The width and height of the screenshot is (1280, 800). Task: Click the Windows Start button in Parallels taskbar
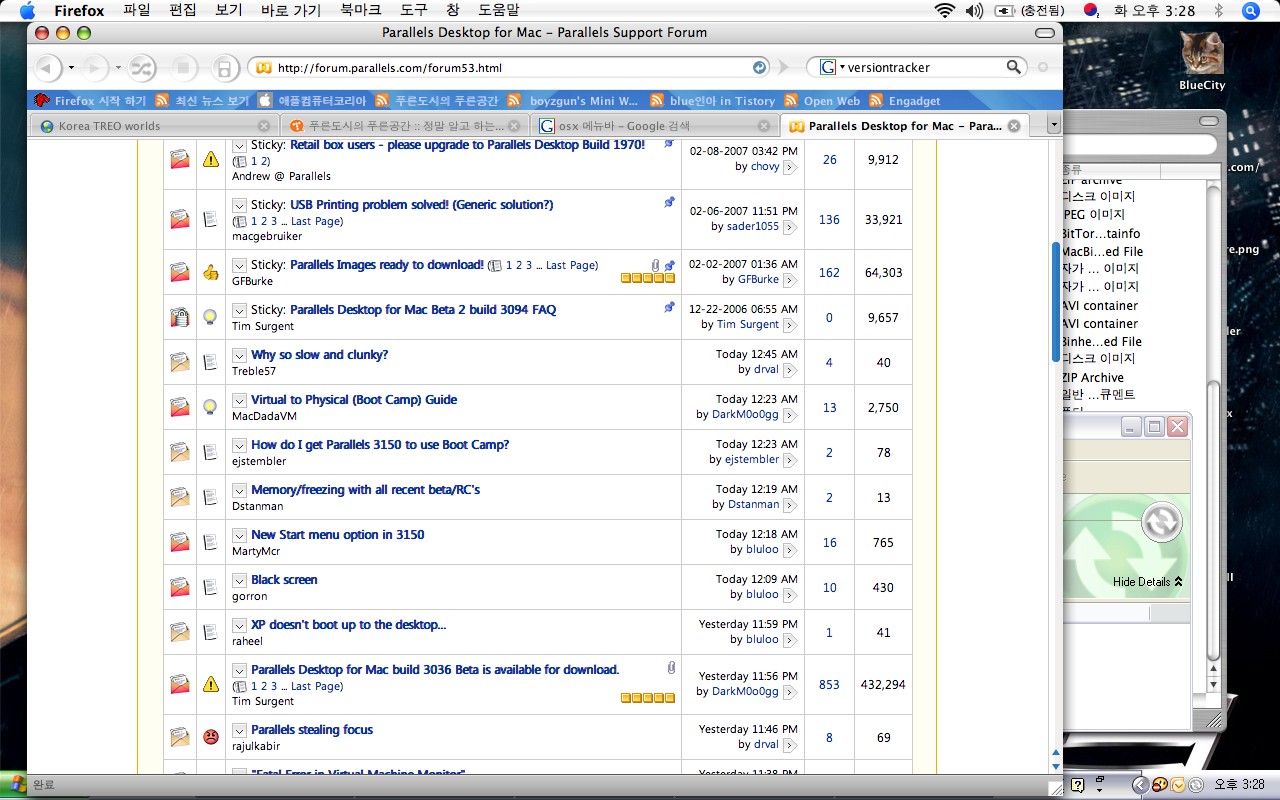point(12,784)
